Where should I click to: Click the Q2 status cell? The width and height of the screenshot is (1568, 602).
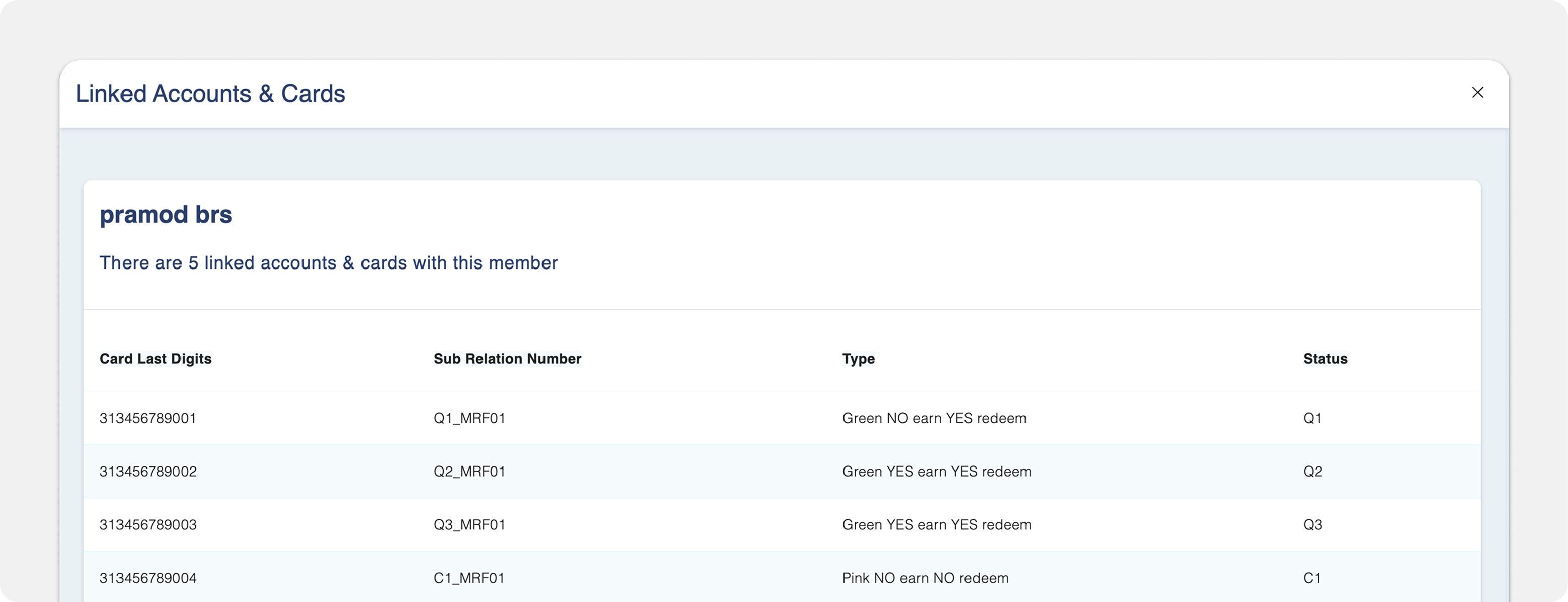click(x=1312, y=472)
